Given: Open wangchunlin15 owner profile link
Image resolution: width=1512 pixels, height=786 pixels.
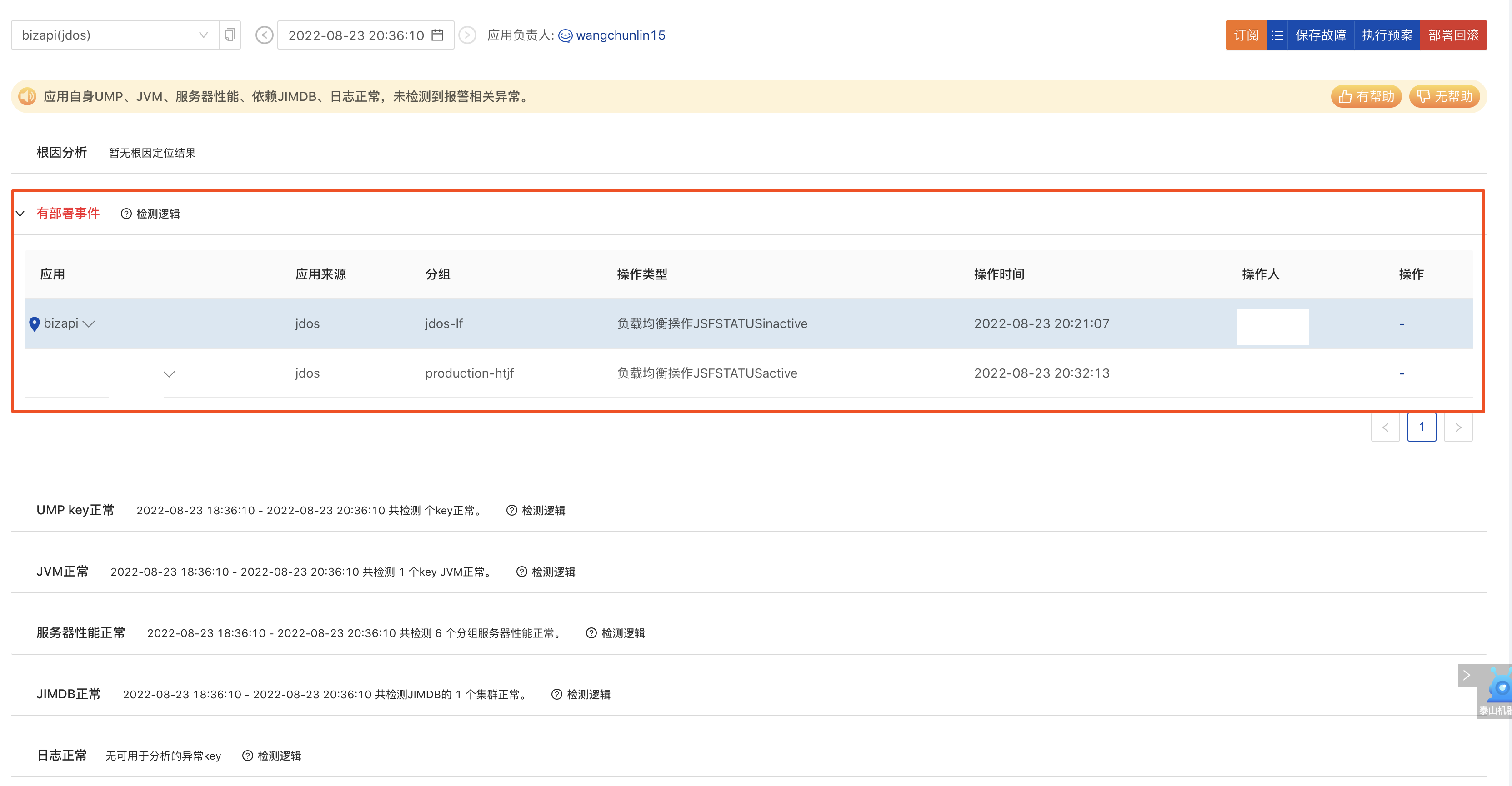Looking at the screenshot, I should 621,35.
